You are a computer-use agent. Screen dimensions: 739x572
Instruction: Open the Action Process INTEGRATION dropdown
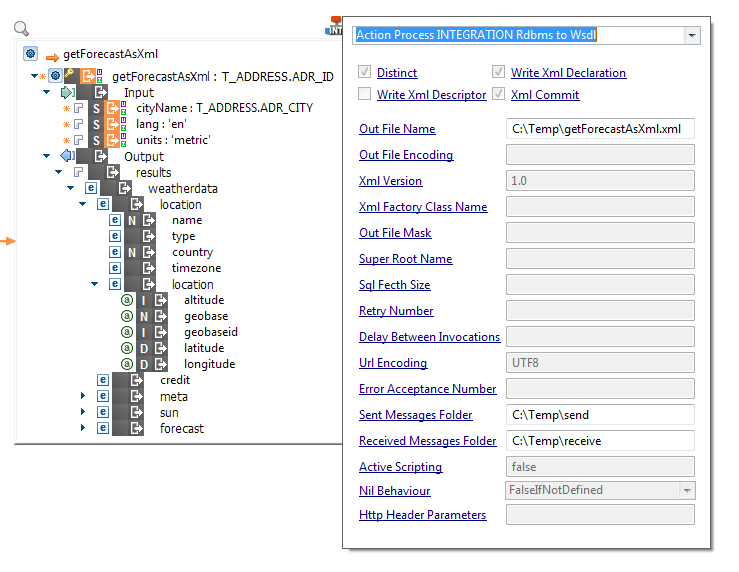pos(692,35)
